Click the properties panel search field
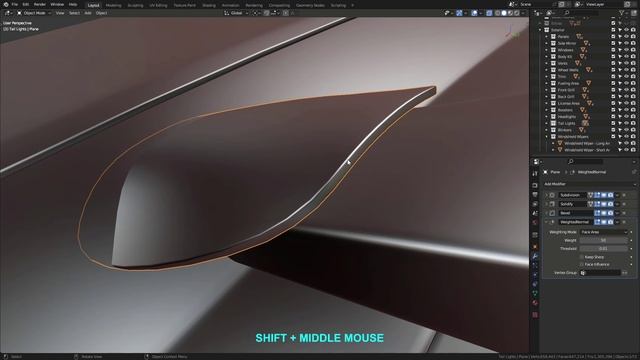Image resolution: width=640 pixels, height=360 pixels. [x=586, y=162]
